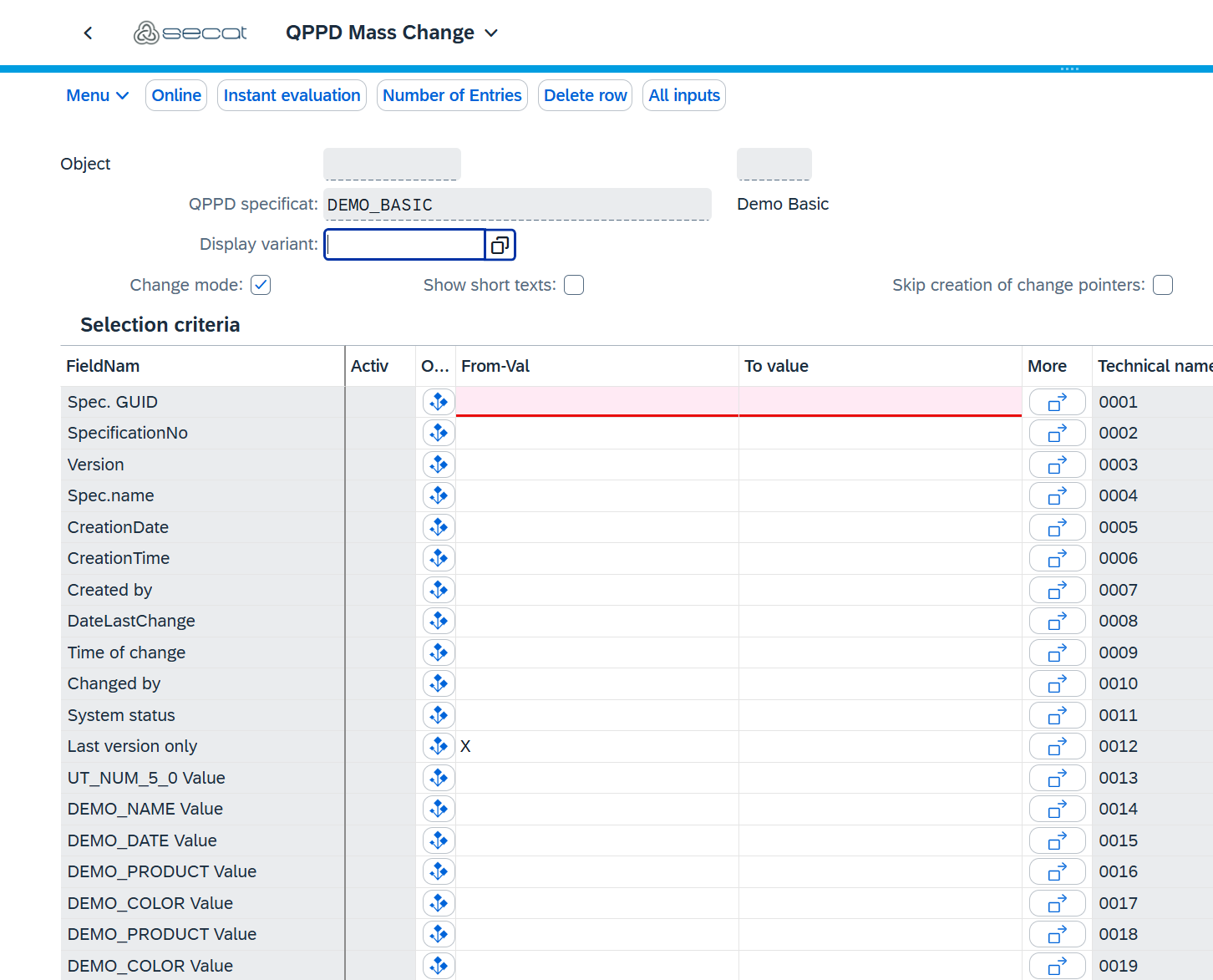The height and width of the screenshot is (980, 1213).
Task: Uncheck the Change mode checkbox
Action: (x=261, y=285)
